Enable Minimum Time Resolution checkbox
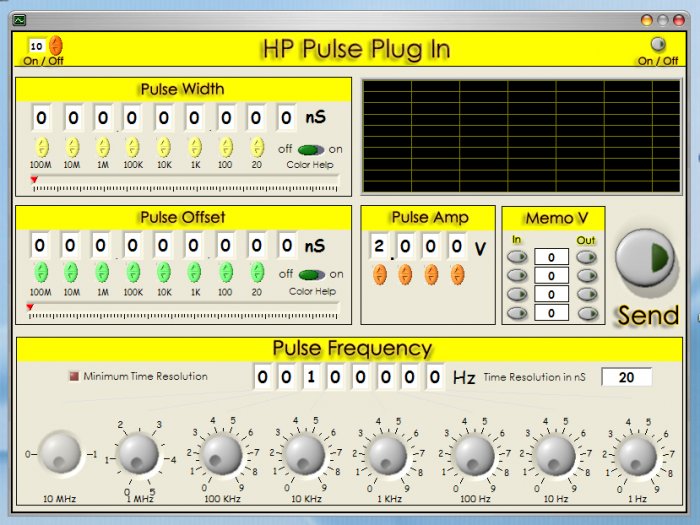This screenshot has height=525, width=700. 74,376
